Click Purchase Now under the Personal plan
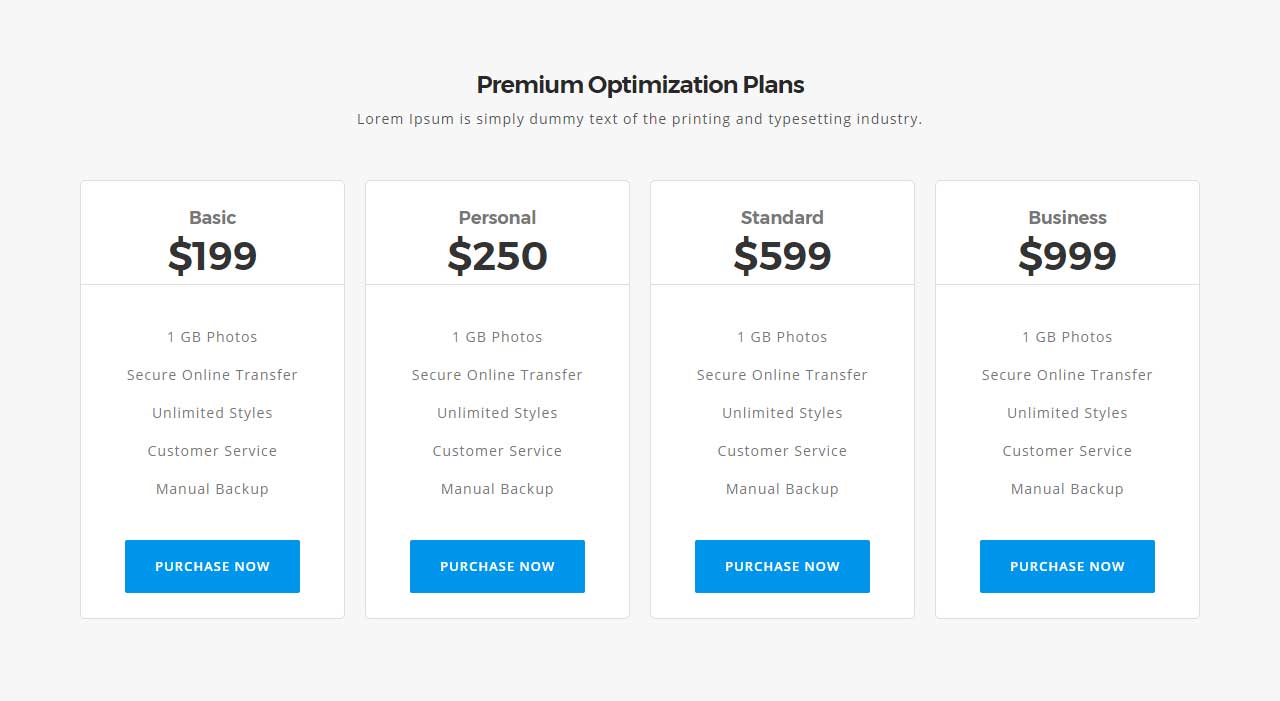Screen dimensions: 1280x701 [497, 566]
